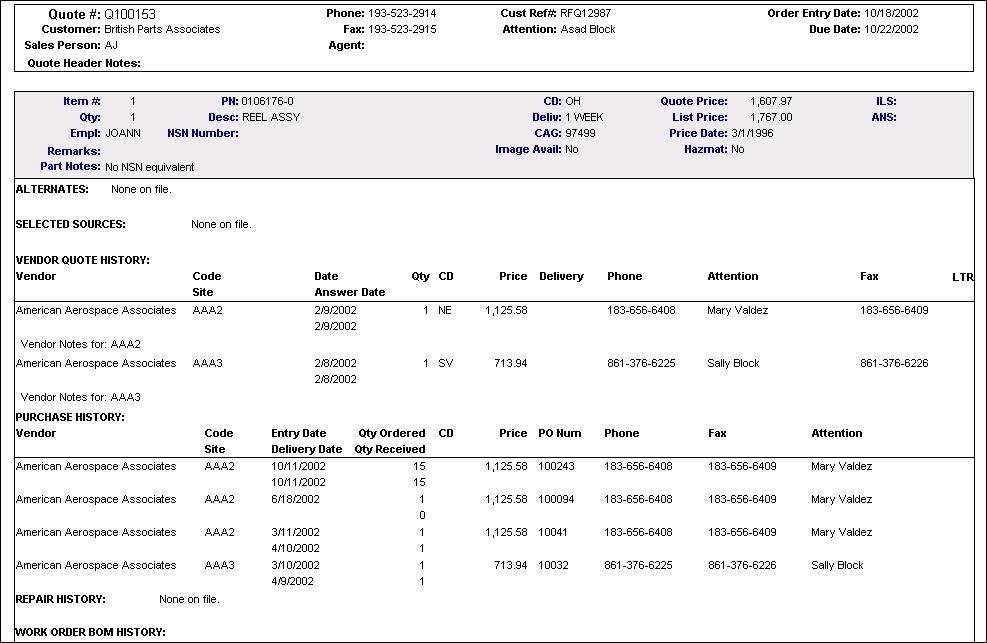Click the Quote Price value 1,607.97
This screenshot has width=987, height=643.
pos(770,101)
